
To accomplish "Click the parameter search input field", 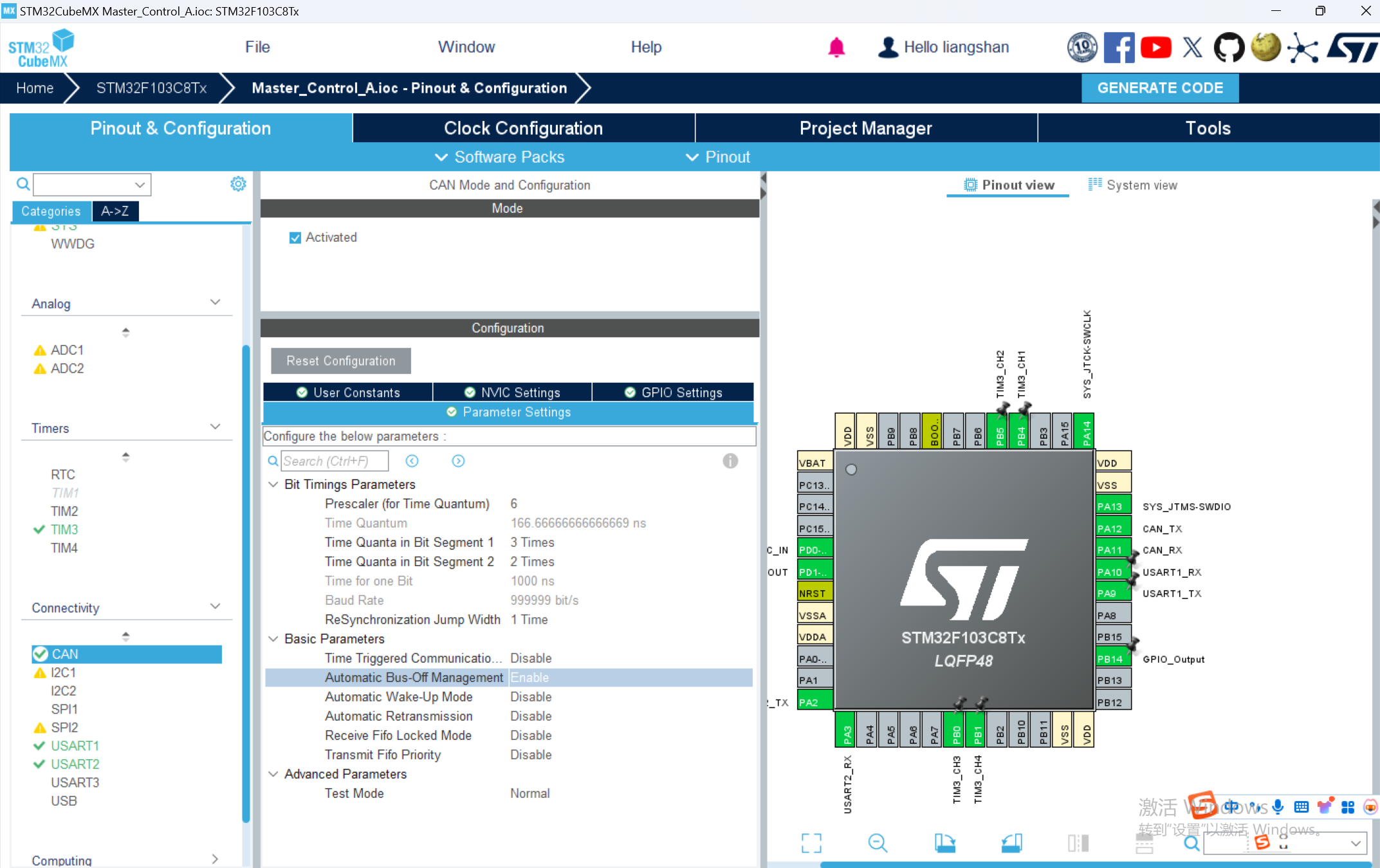I will [335, 461].
